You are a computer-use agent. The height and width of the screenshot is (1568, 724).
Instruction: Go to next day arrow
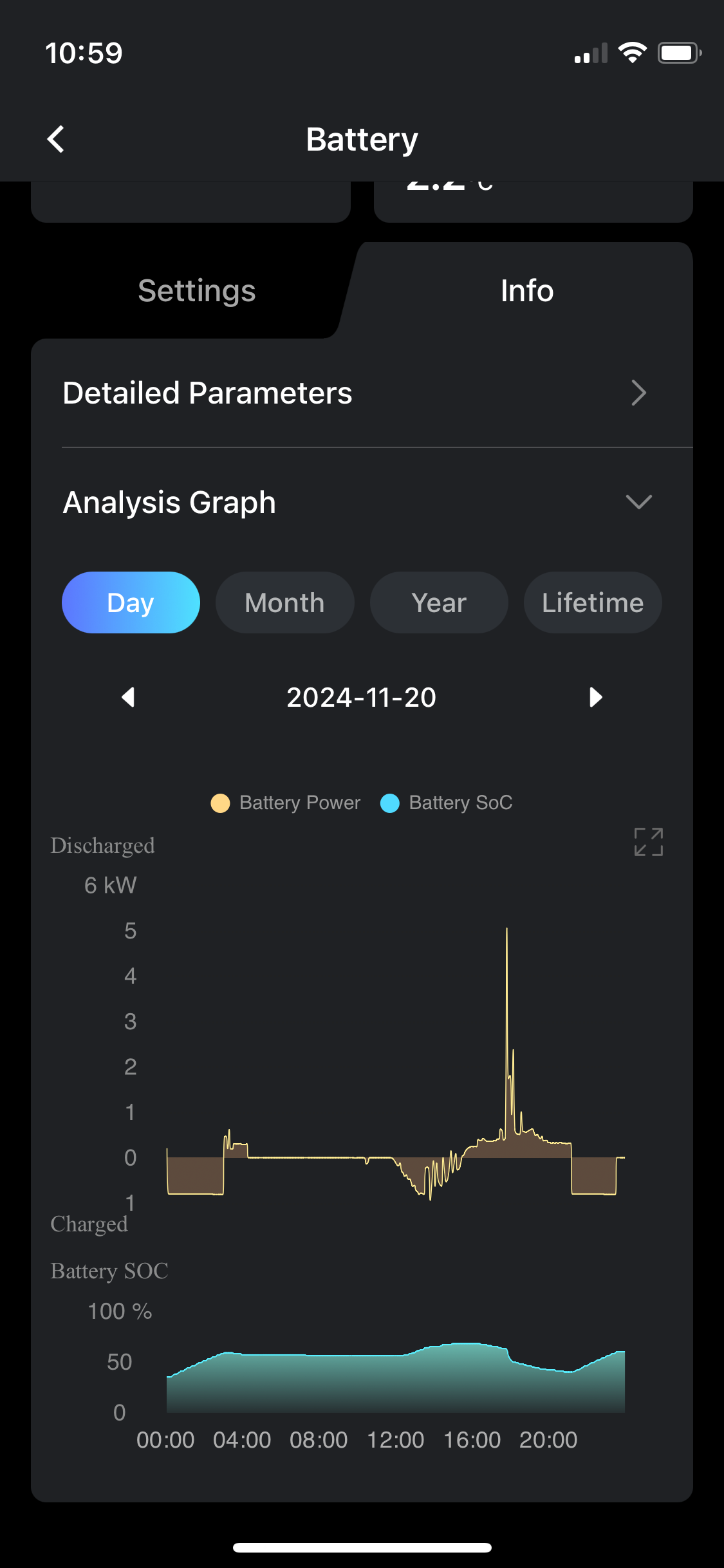point(595,697)
